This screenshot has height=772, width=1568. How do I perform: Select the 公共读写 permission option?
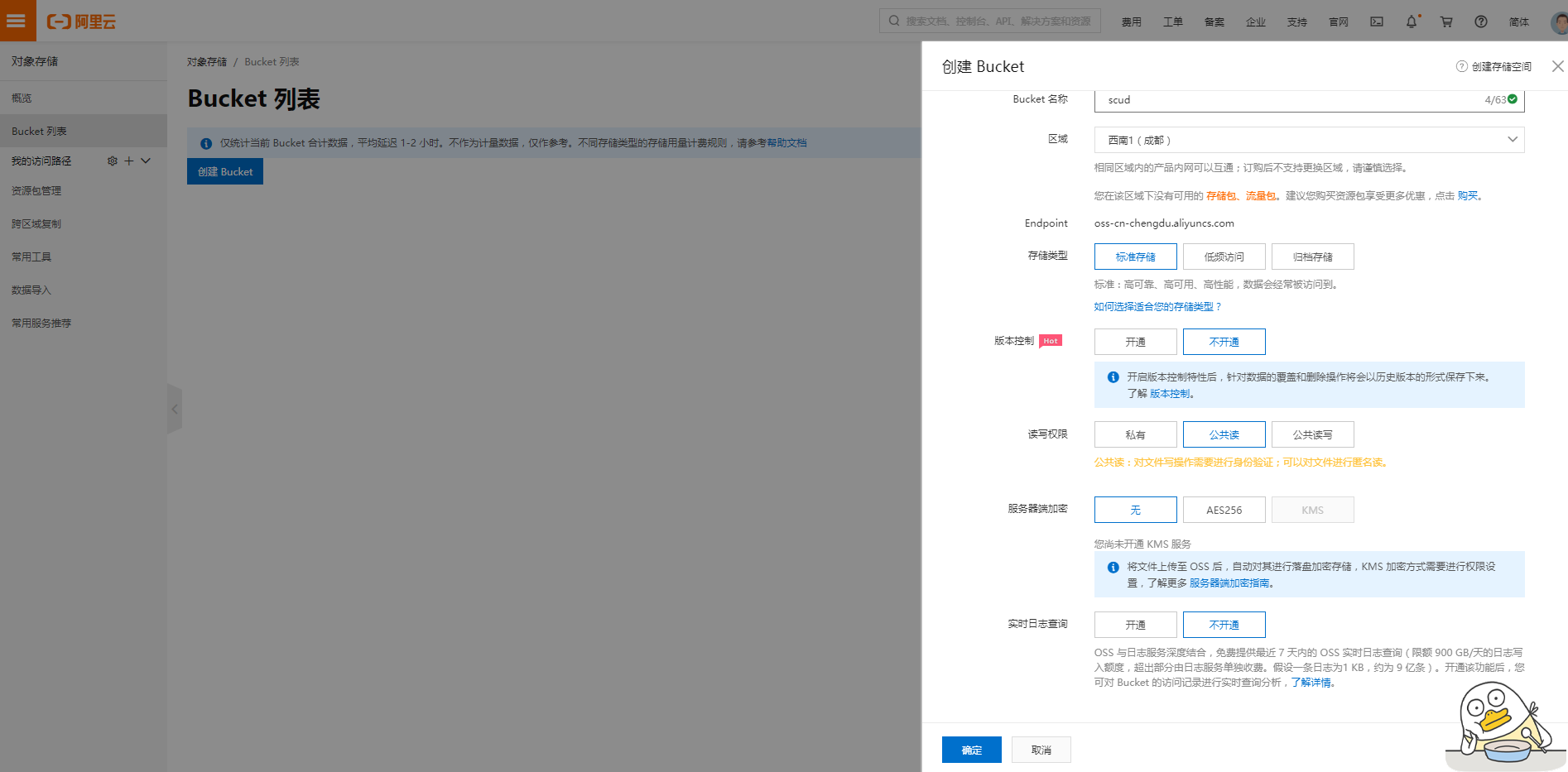tap(1312, 434)
